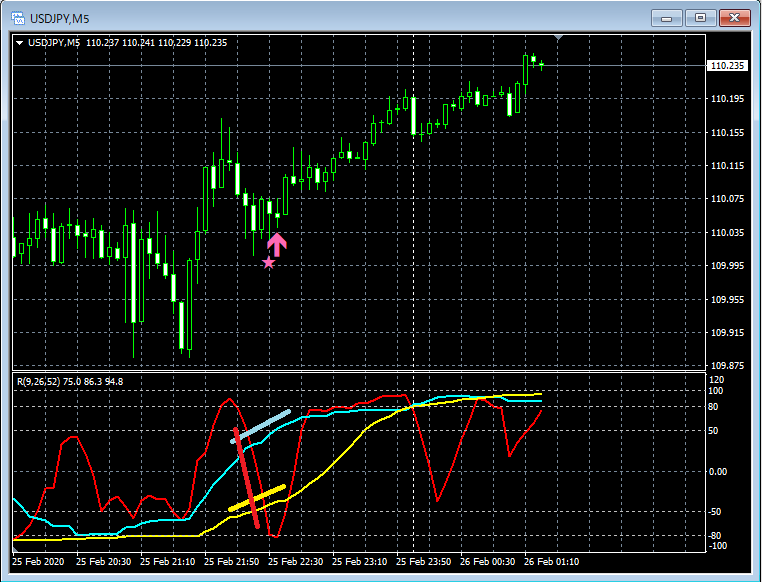Select the pink up-arrow signal on chart
The height and width of the screenshot is (582, 763).
(277, 245)
